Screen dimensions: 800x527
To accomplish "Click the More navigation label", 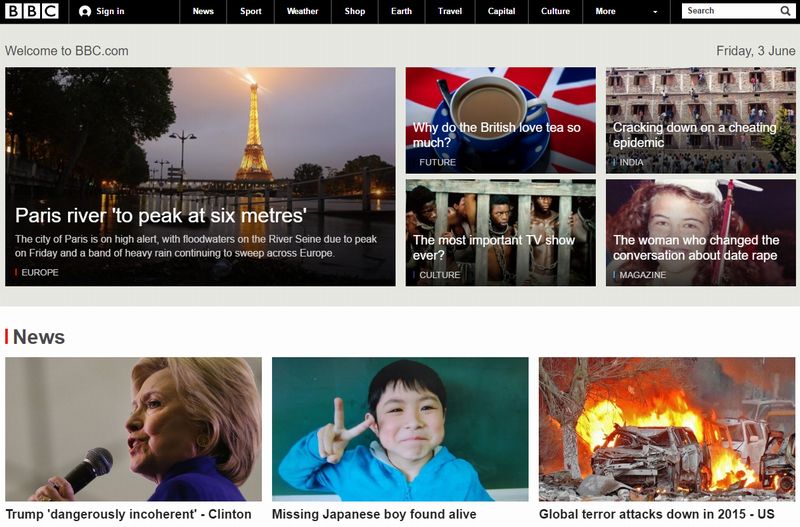I will tap(606, 11).
